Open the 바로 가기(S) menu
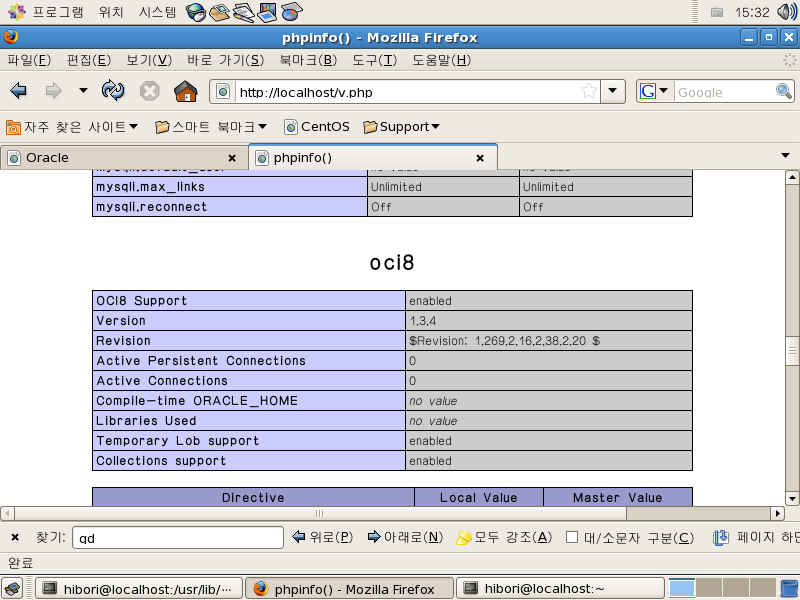This screenshot has width=800, height=600. point(226,60)
